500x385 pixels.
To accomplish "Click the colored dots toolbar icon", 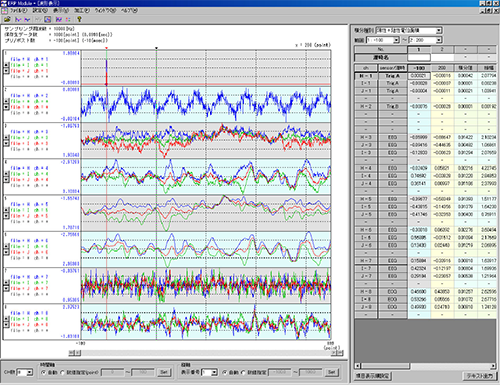I will (68, 19).
